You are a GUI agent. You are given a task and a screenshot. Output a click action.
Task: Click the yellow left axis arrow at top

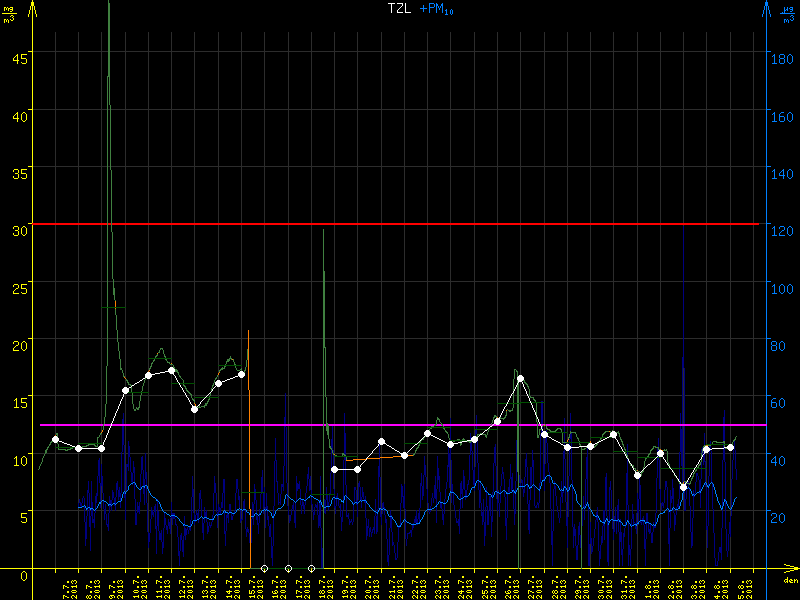coord(33,8)
